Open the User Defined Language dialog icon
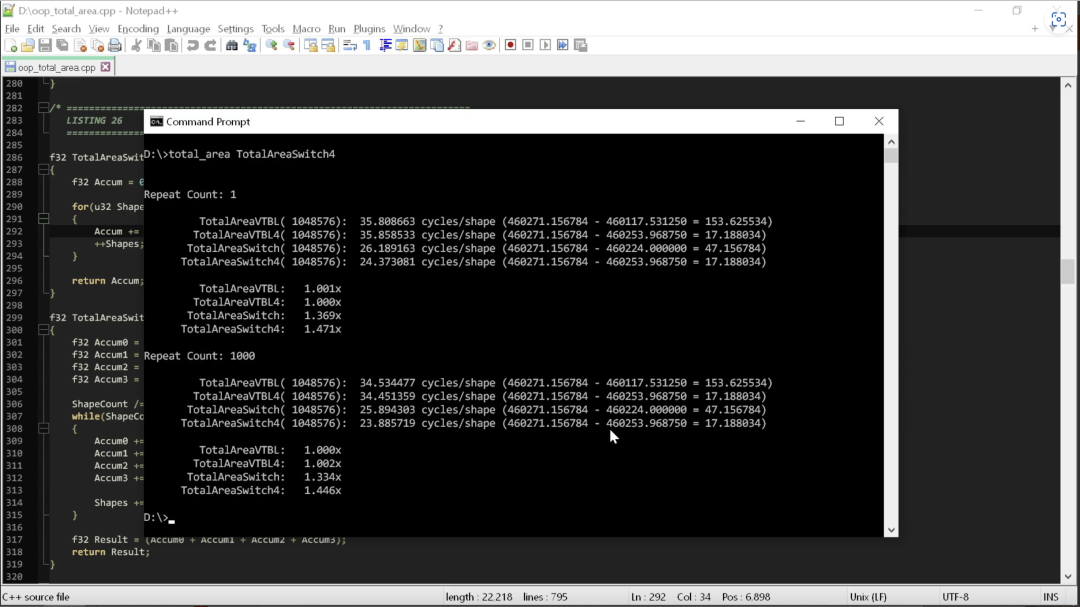The height and width of the screenshot is (607, 1080). point(402,45)
